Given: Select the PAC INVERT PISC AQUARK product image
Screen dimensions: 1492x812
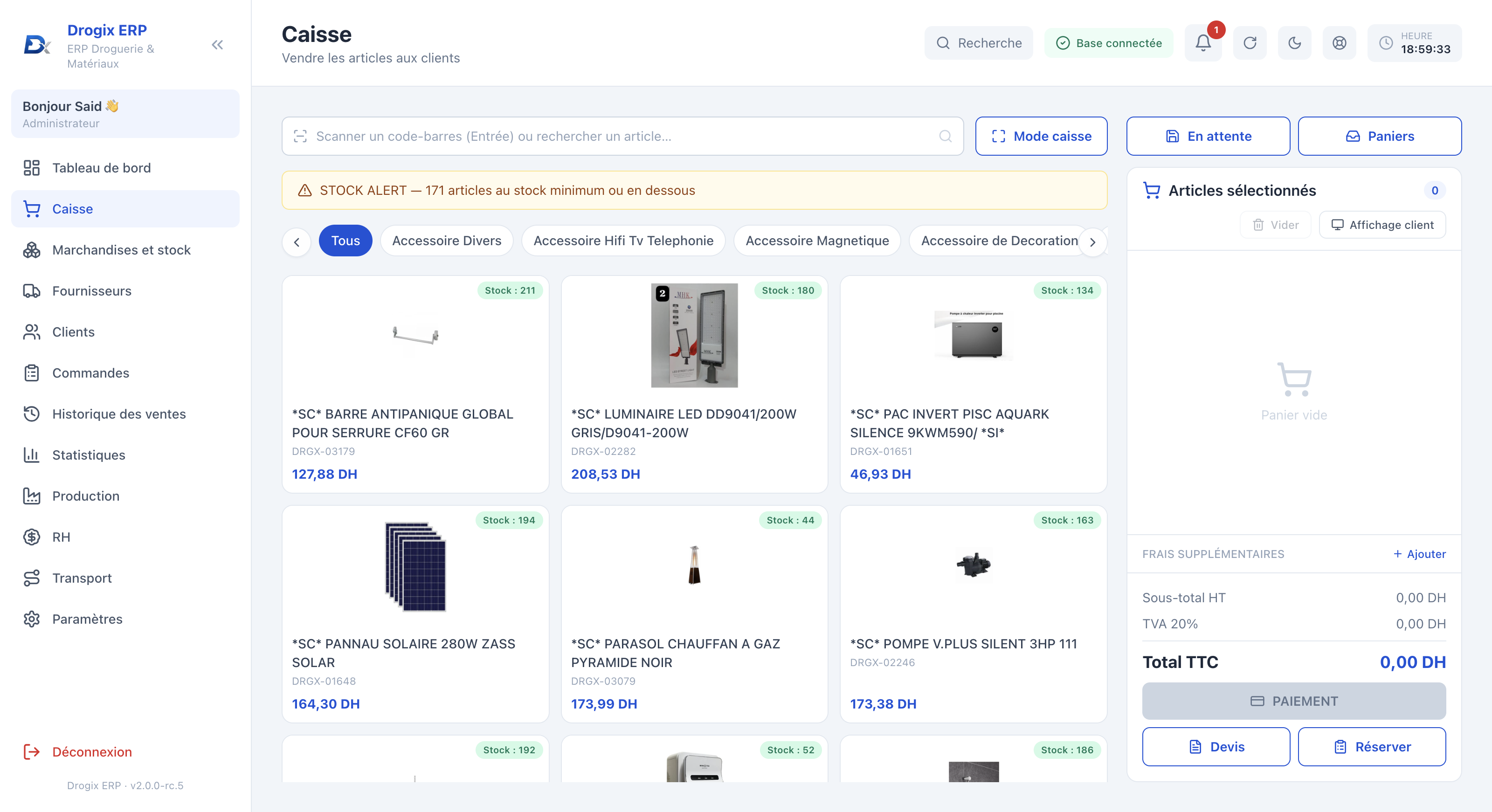Looking at the screenshot, I should click(973, 335).
